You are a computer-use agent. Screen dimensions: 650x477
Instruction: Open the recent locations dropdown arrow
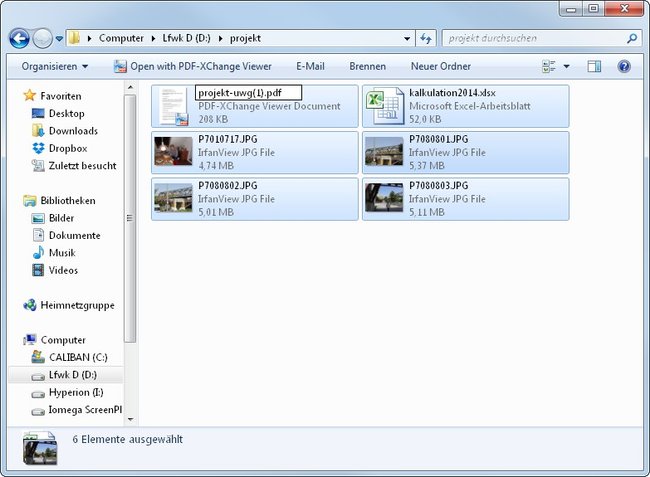pos(59,39)
